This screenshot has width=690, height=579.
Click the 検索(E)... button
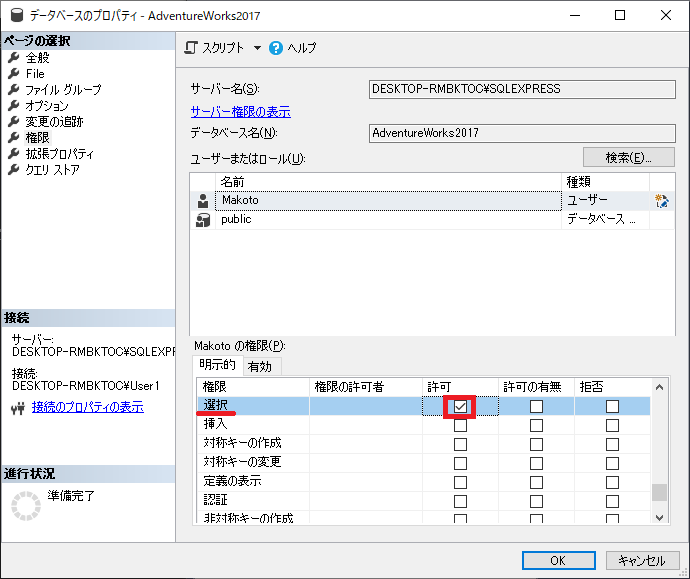pyautogui.click(x=628, y=157)
